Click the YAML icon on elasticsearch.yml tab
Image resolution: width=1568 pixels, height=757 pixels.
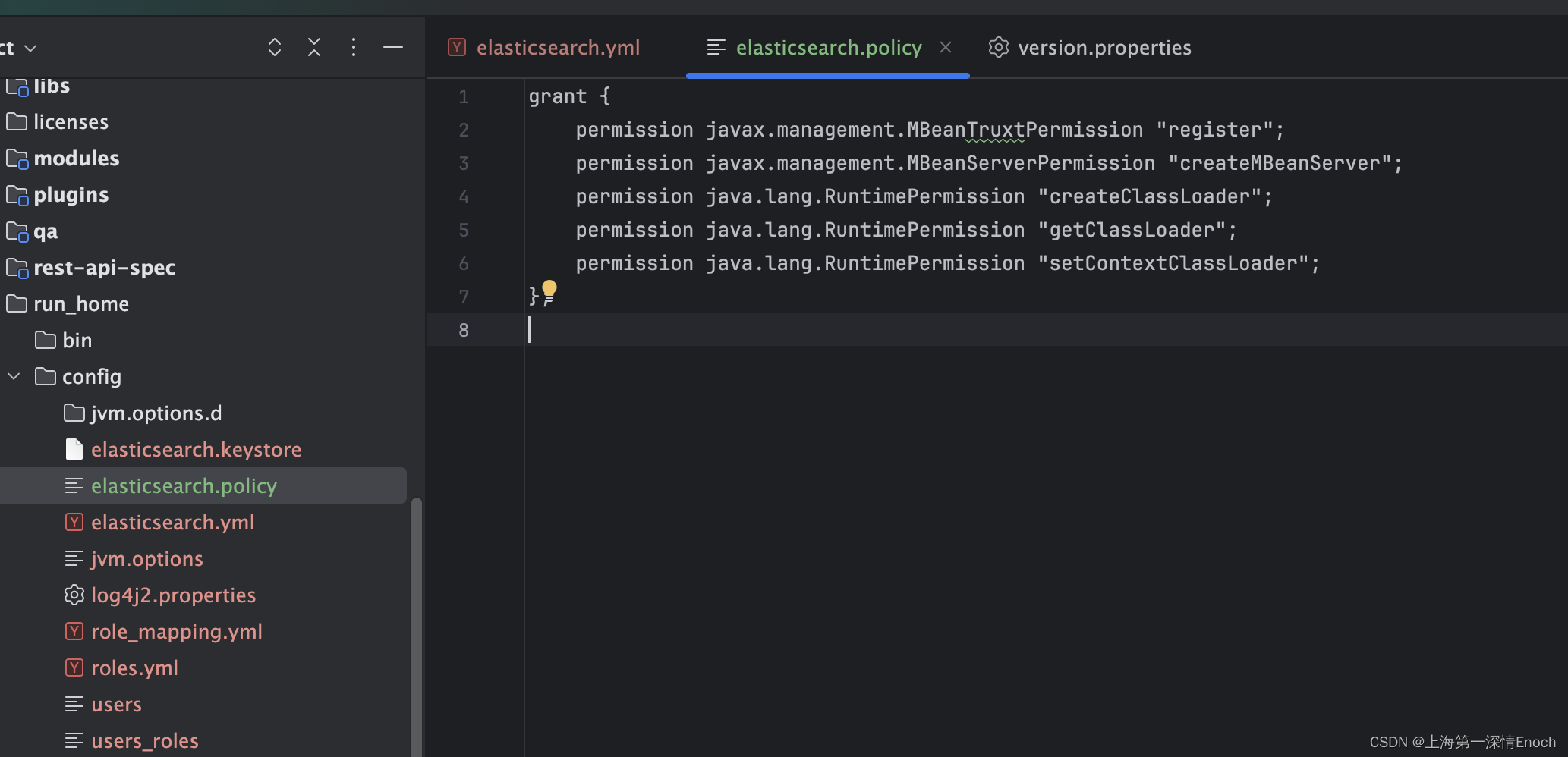click(457, 47)
